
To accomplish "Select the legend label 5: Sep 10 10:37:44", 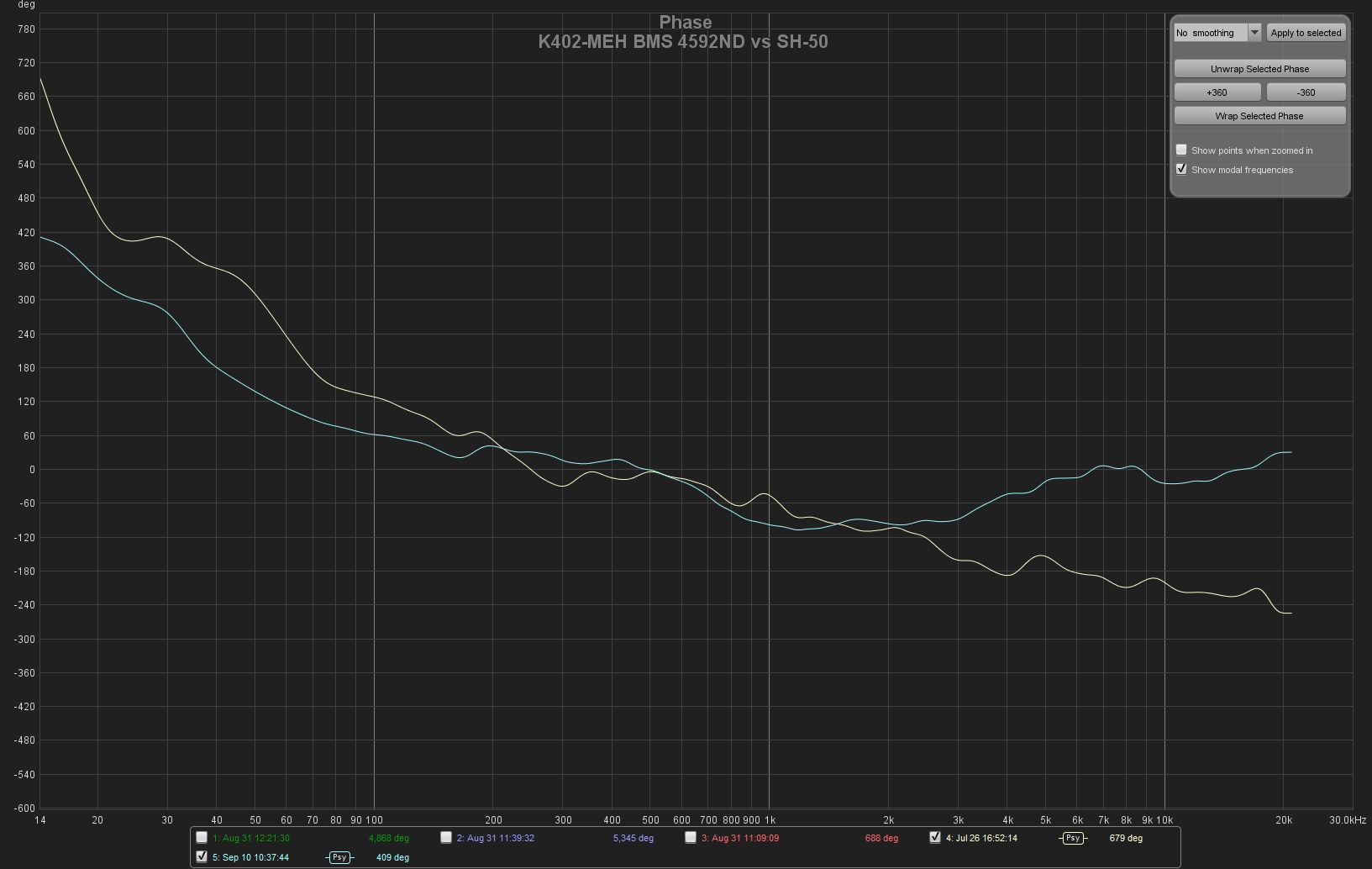I will 250,857.
